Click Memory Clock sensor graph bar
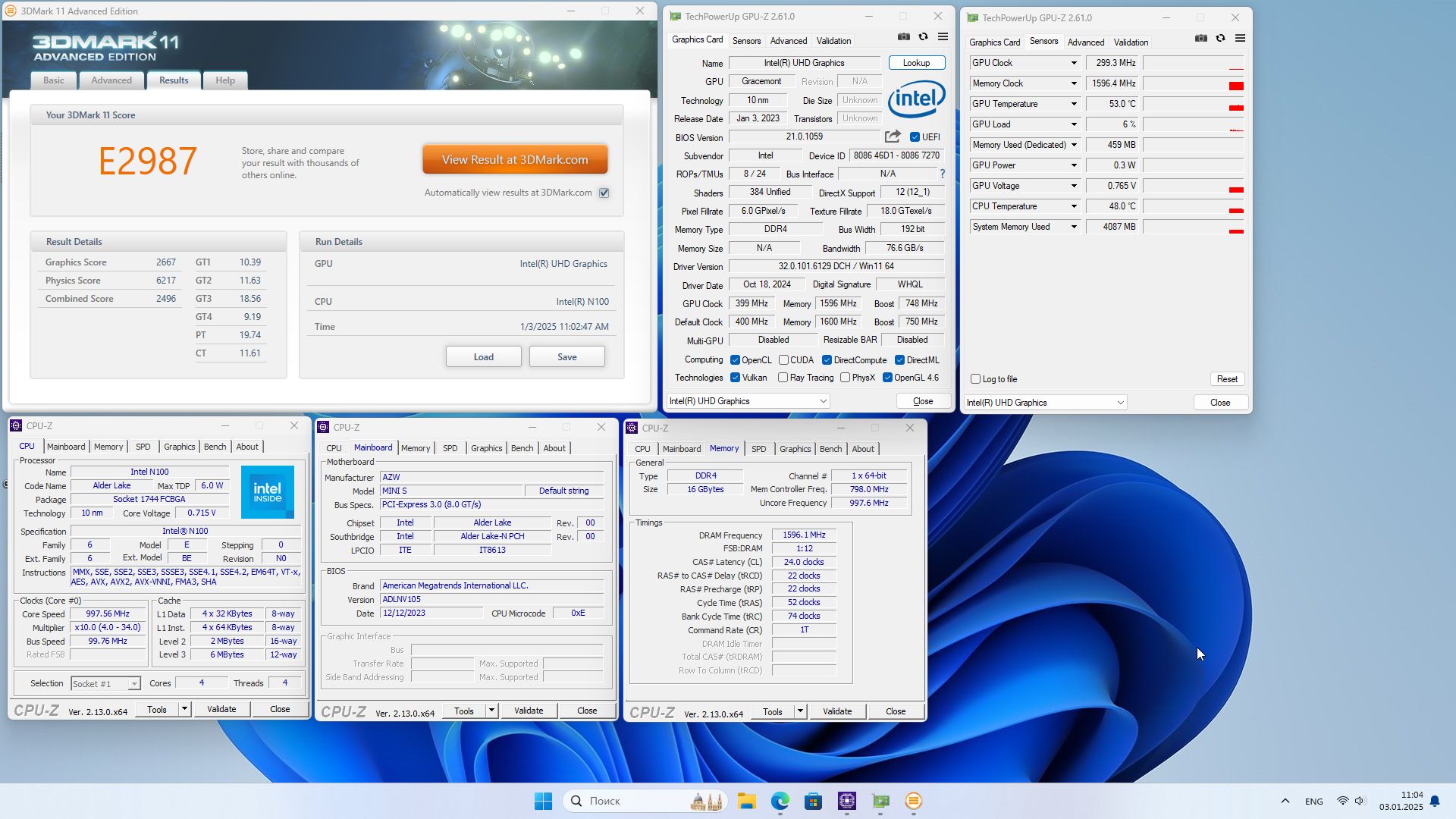 point(1194,83)
